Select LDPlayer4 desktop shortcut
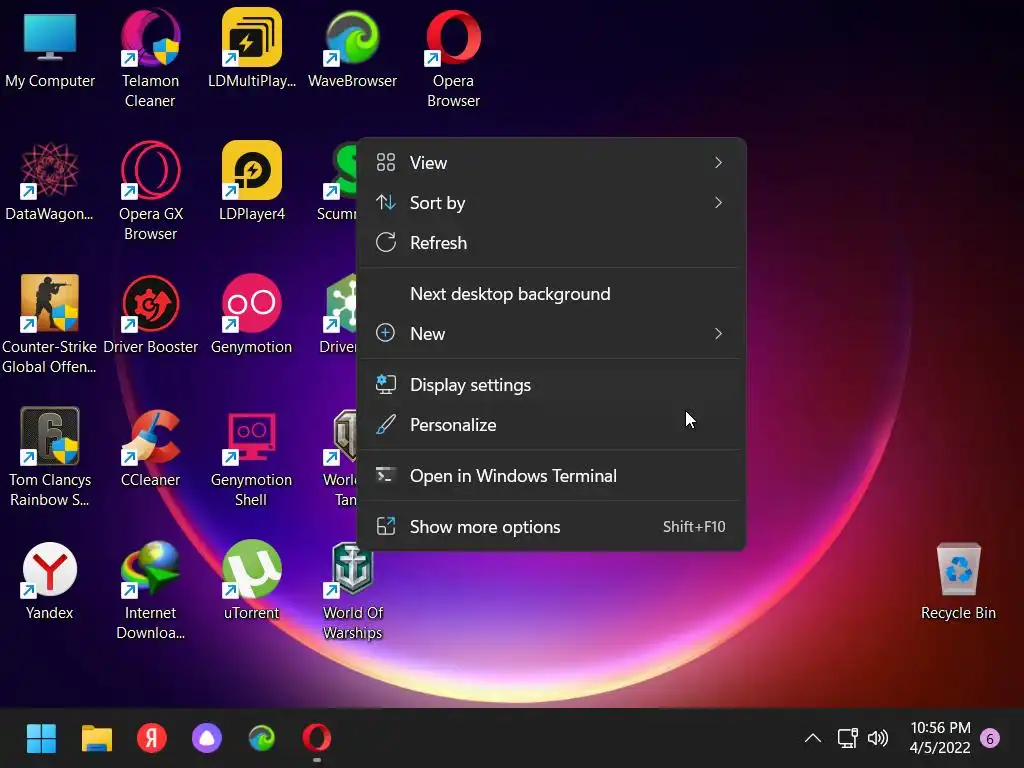This screenshot has width=1024, height=768. pos(251,183)
